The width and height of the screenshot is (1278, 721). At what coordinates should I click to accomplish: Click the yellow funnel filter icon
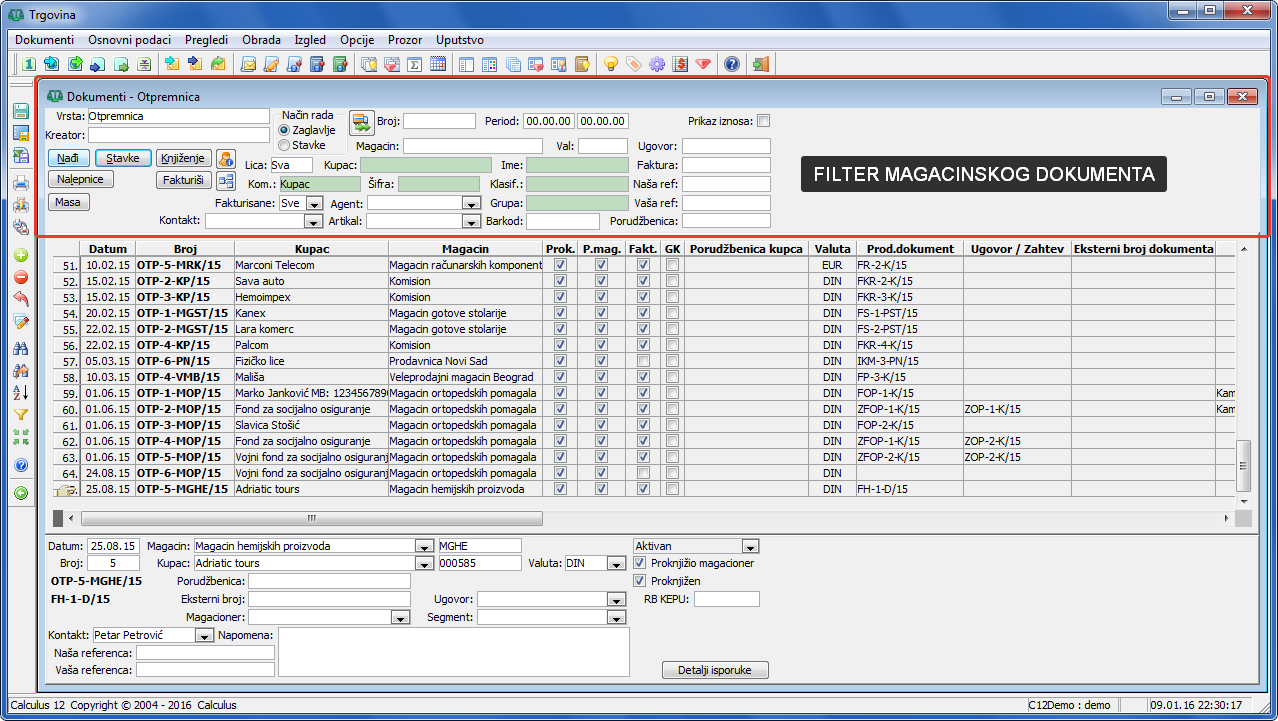21,414
